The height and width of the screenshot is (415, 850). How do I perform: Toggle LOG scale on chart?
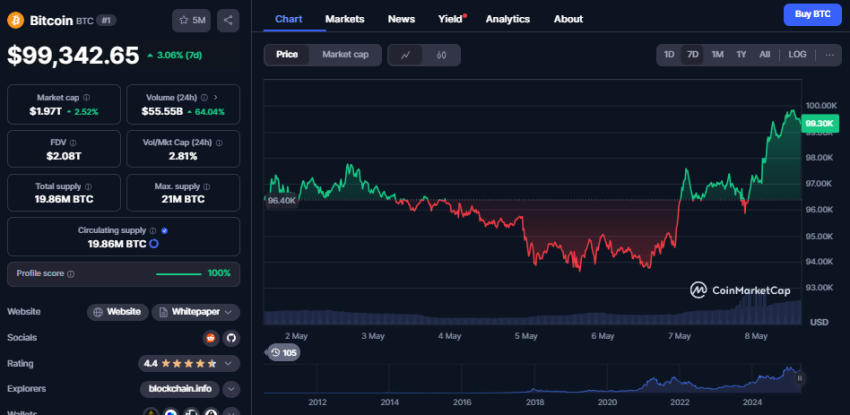[x=797, y=55]
